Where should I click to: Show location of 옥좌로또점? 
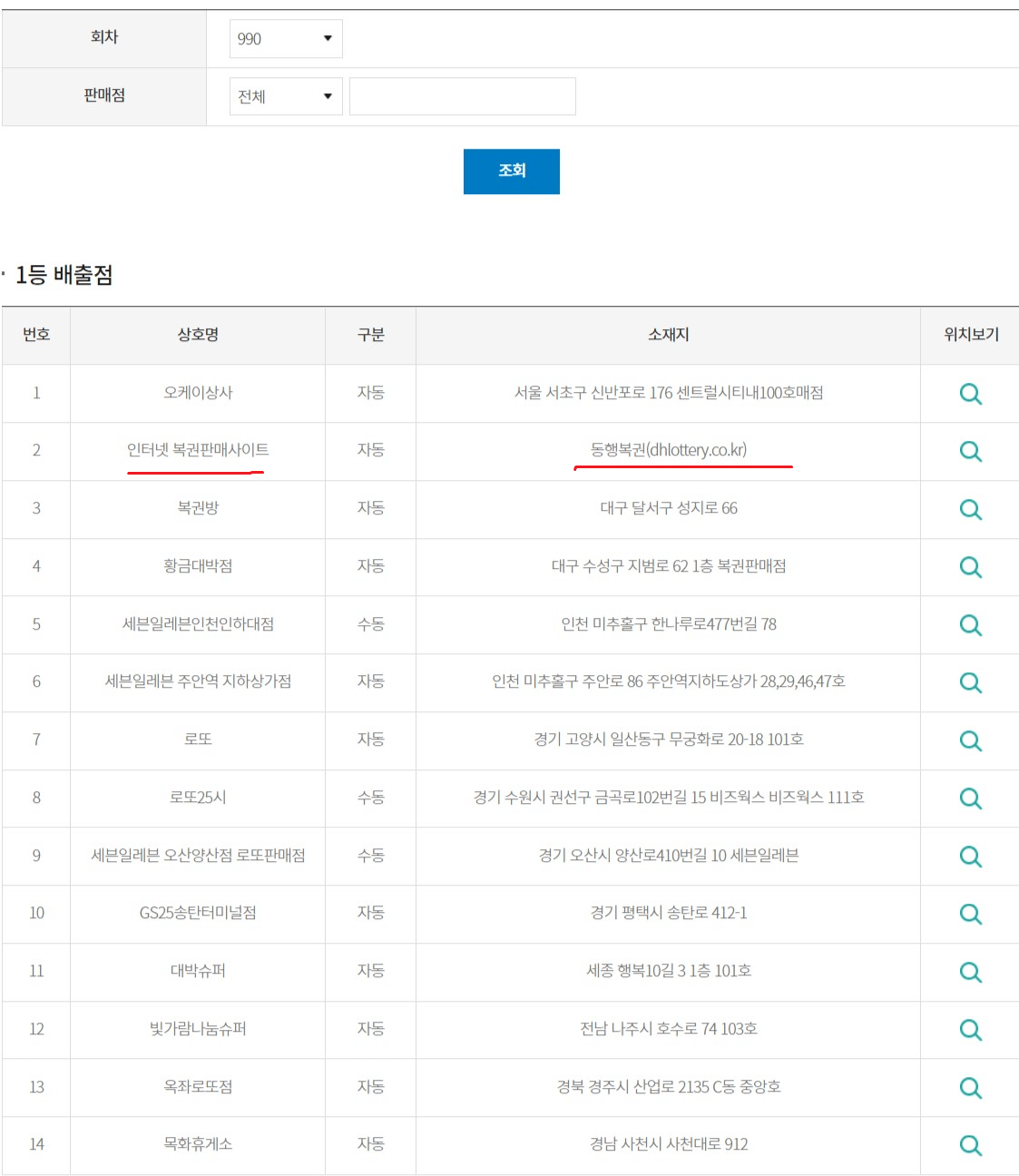[970, 1087]
